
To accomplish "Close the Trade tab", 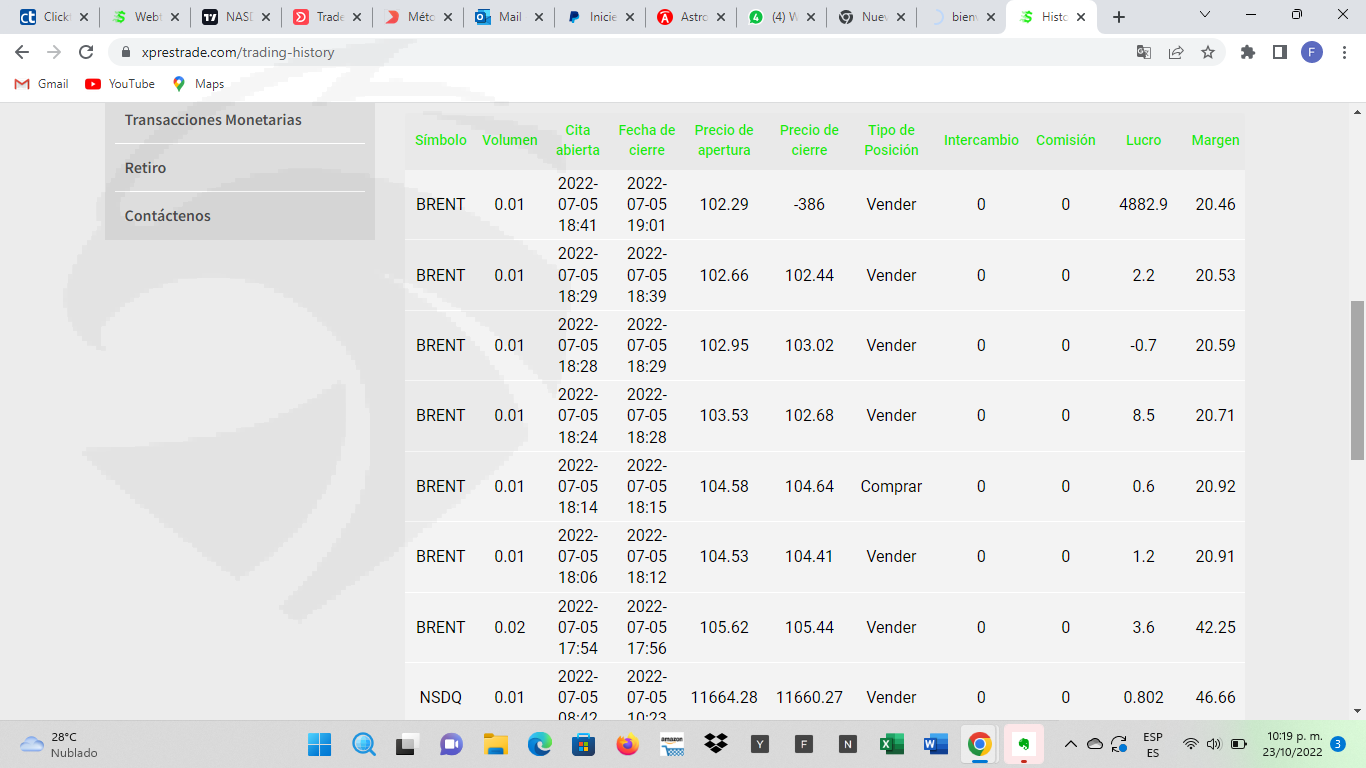I will point(356,17).
